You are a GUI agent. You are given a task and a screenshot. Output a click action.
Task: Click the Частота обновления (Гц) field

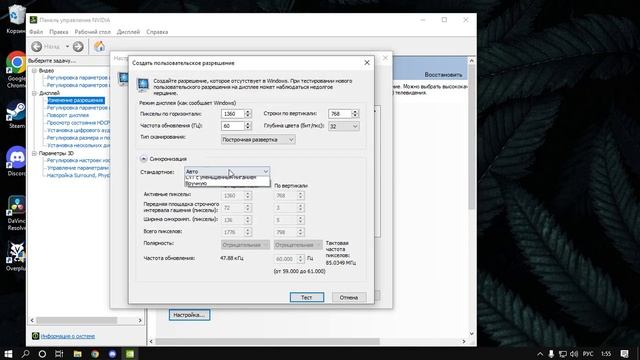tap(233, 126)
